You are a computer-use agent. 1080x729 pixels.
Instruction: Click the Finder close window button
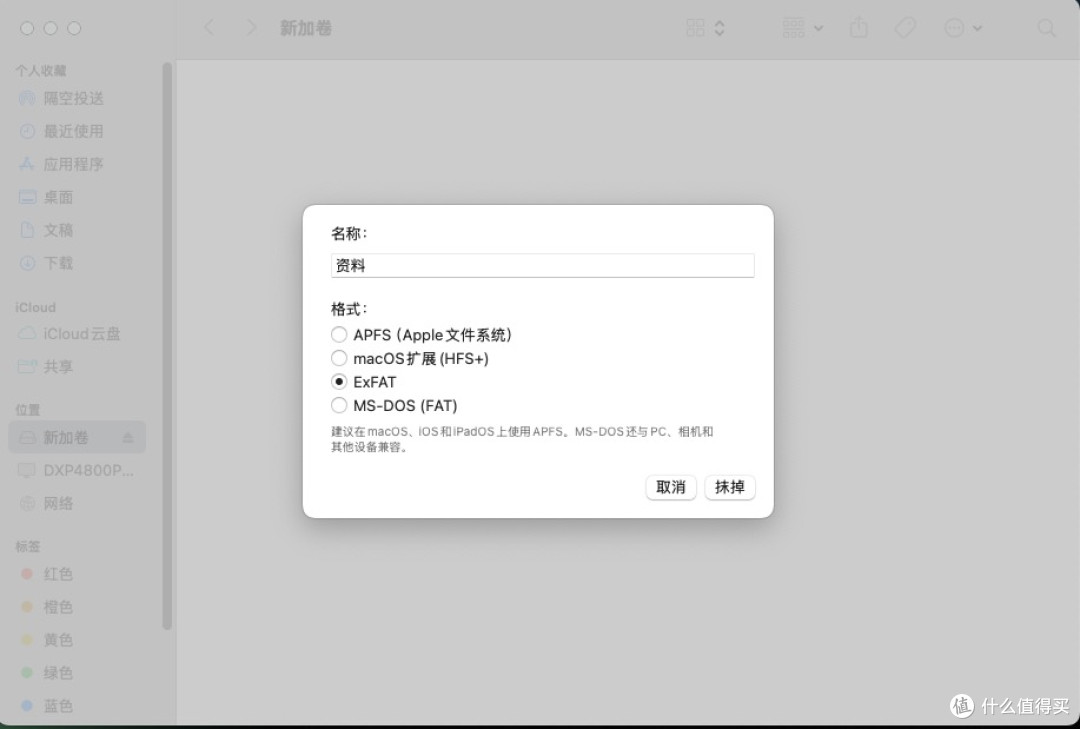(x=27, y=28)
